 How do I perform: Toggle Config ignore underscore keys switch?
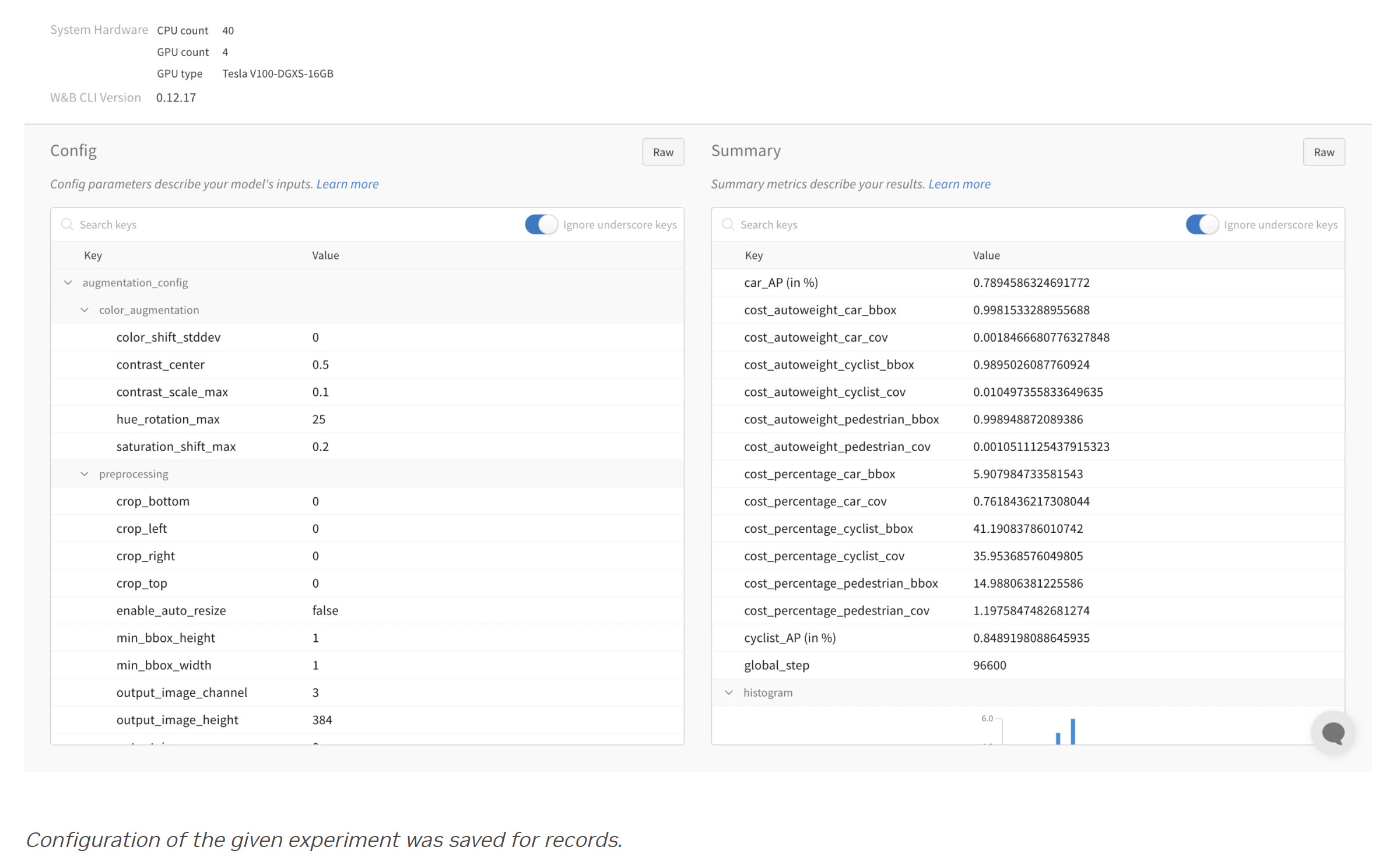click(x=541, y=224)
